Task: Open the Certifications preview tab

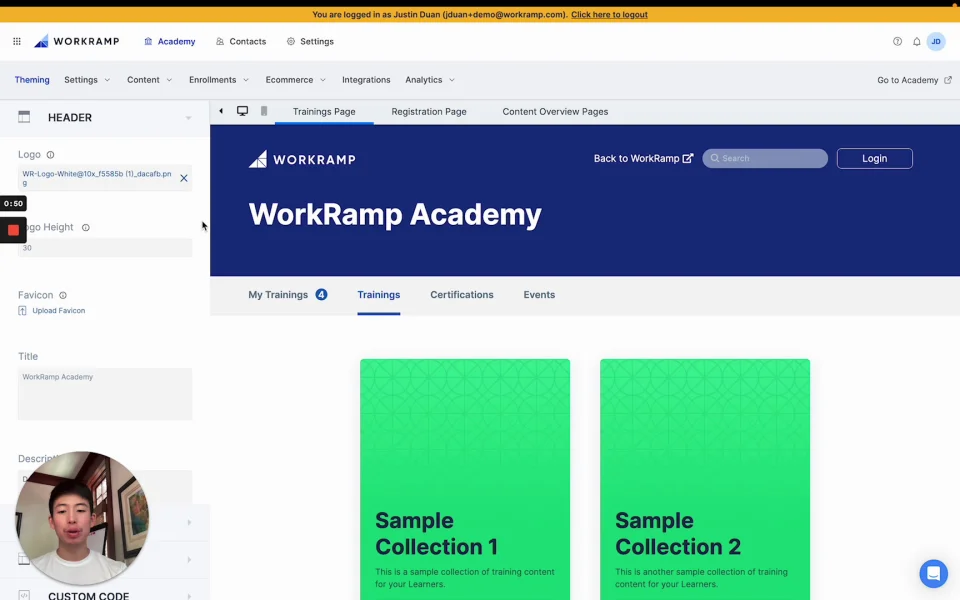Action: (462, 294)
